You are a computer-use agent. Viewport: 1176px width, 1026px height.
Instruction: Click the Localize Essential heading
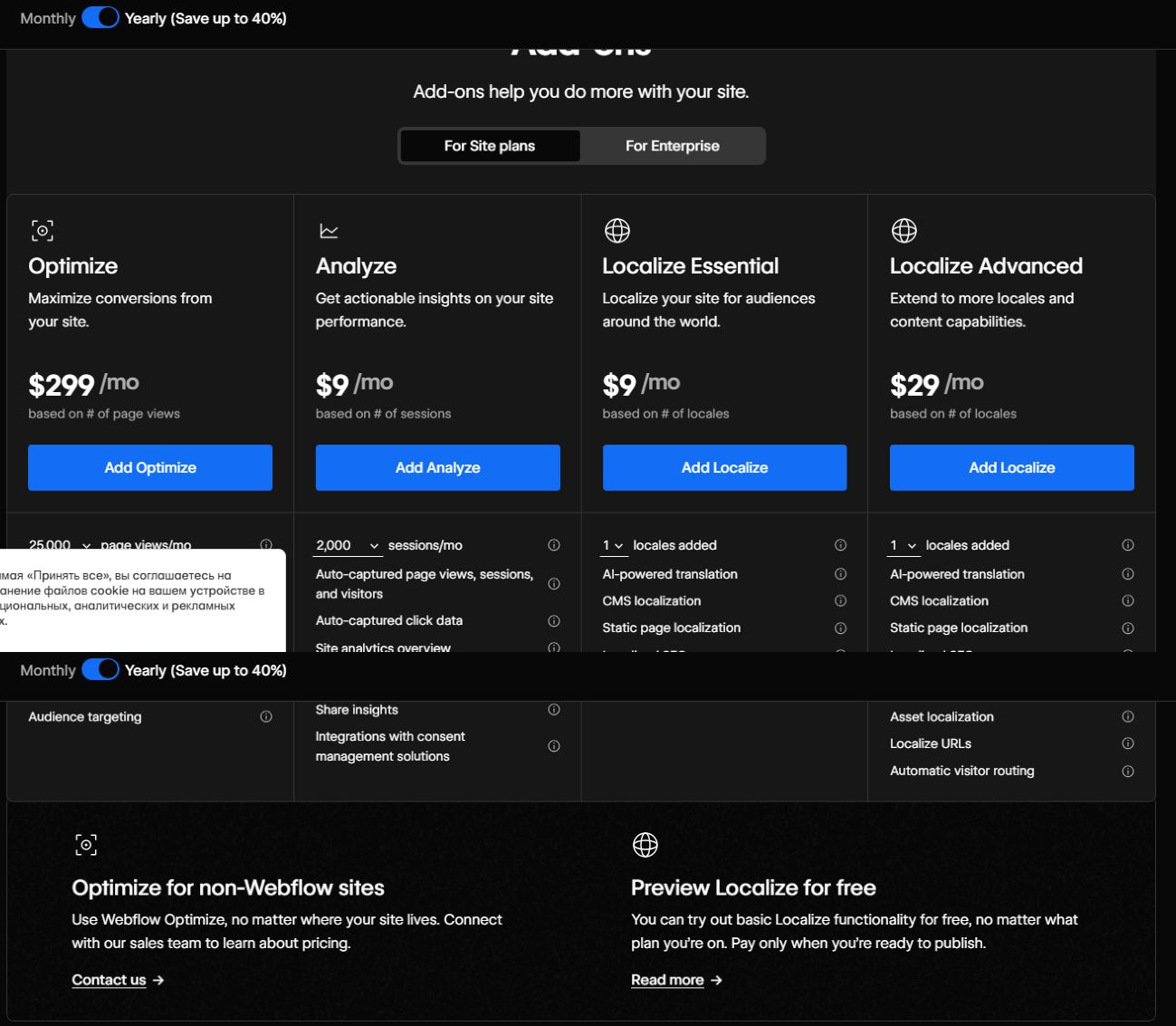pos(691,266)
